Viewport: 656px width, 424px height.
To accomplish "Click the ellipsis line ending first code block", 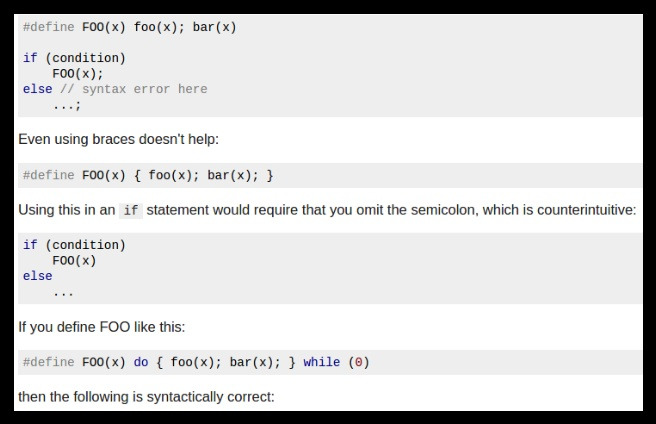I will point(67,105).
